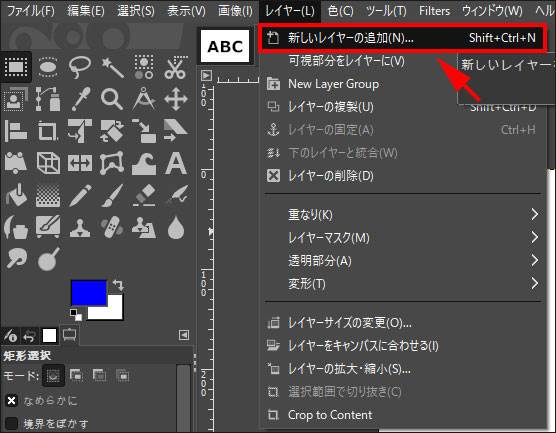Image resolution: width=556 pixels, height=433 pixels.
Task: Choose Add to selection mode
Action: pyautogui.click(x=76, y=375)
